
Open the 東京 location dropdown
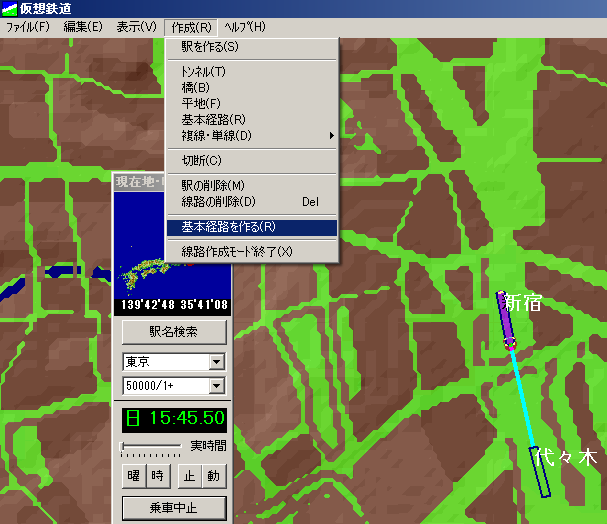point(217,362)
